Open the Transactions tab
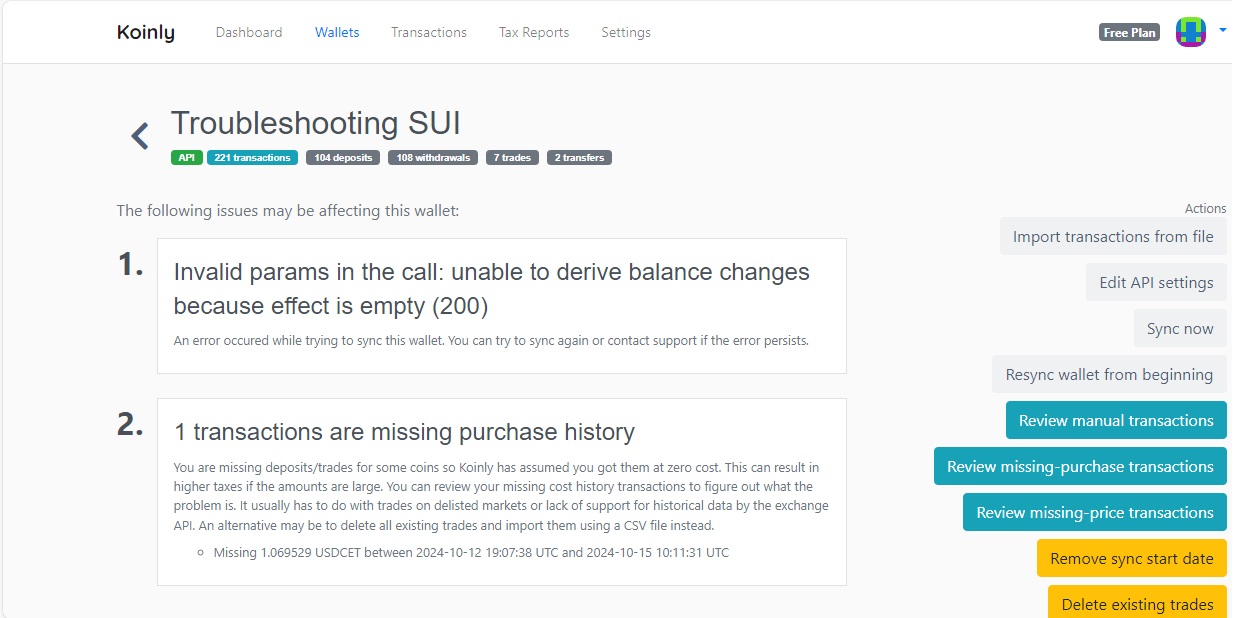 pyautogui.click(x=429, y=32)
